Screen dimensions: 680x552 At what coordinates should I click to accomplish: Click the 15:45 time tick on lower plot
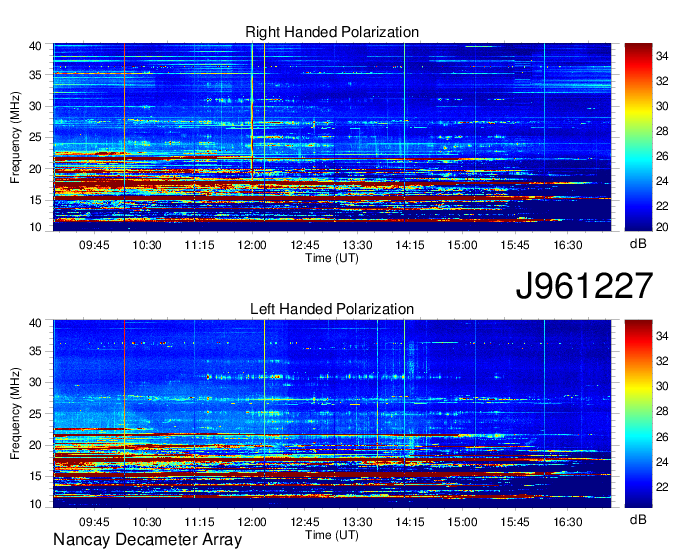(515, 522)
